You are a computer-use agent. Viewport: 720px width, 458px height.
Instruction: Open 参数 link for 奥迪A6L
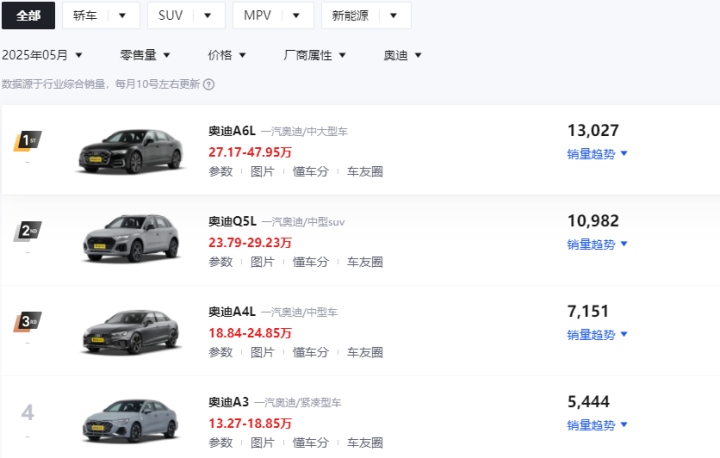(x=221, y=172)
